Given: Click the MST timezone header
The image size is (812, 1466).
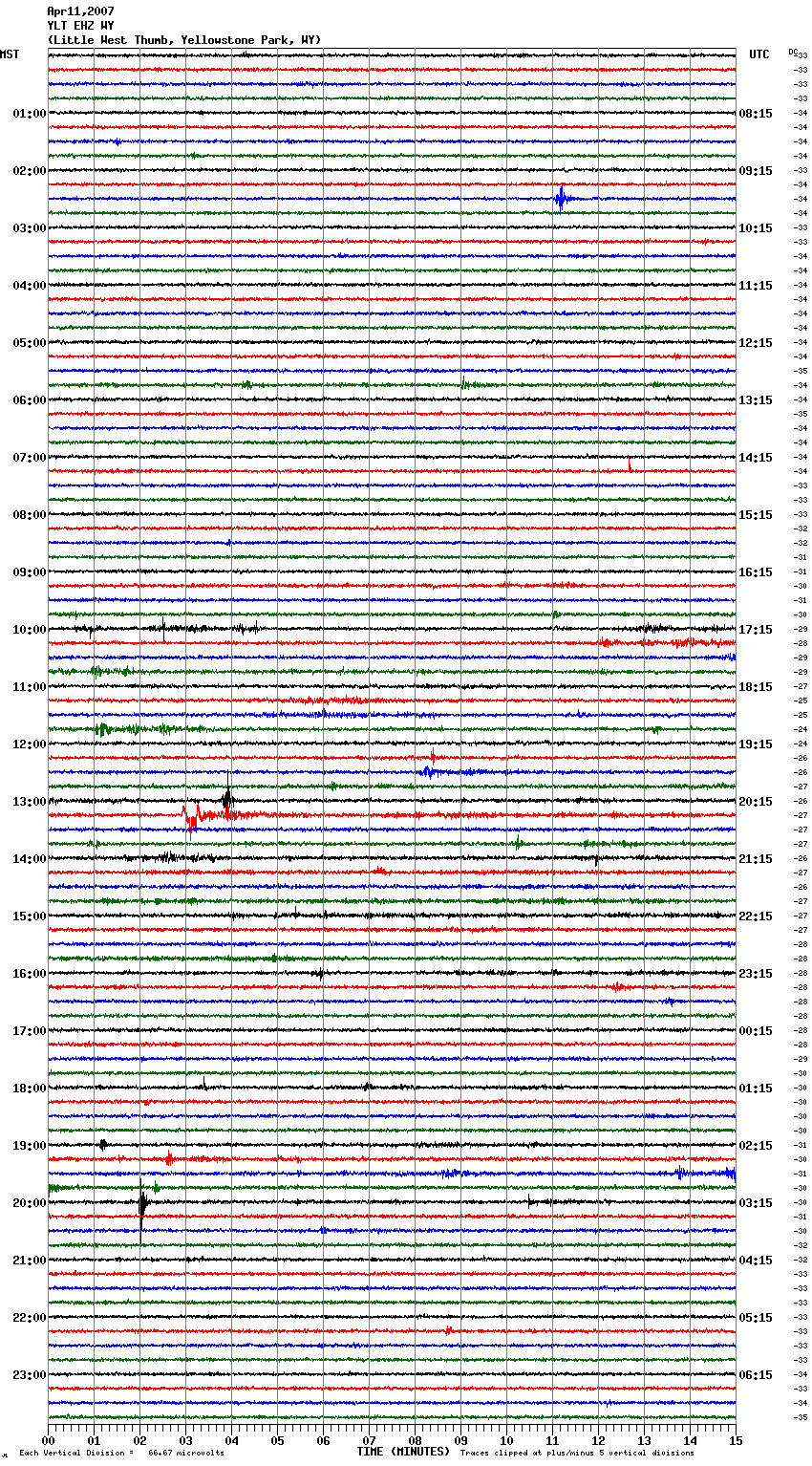Looking at the screenshot, I should (10, 54).
